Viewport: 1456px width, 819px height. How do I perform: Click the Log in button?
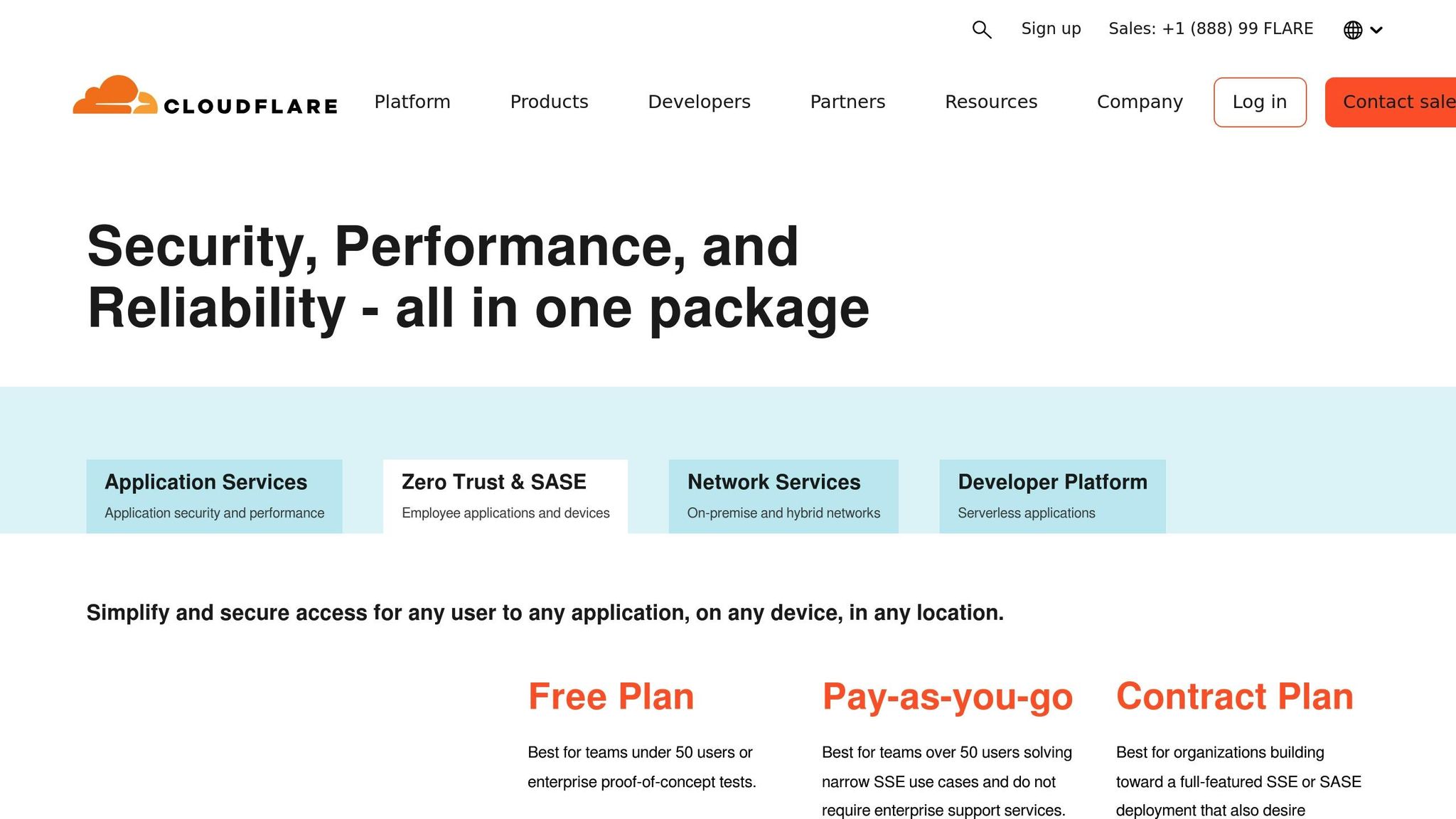[x=1259, y=102]
